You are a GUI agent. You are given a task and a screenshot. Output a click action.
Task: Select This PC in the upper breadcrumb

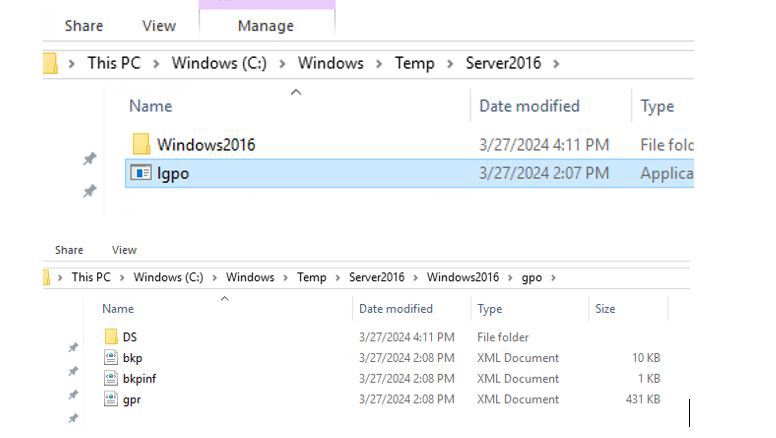114,63
